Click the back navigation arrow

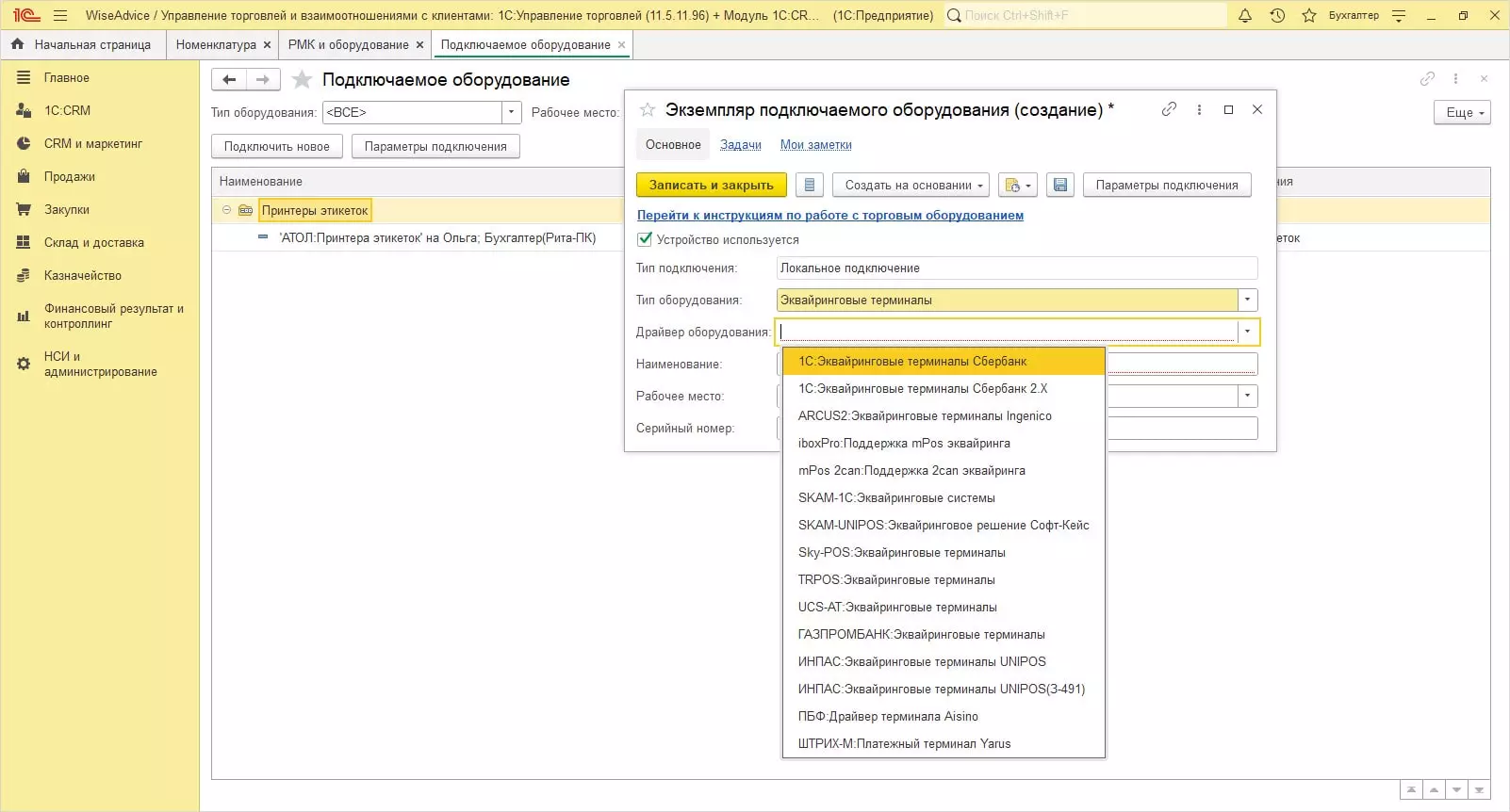(x=229, y=80)
